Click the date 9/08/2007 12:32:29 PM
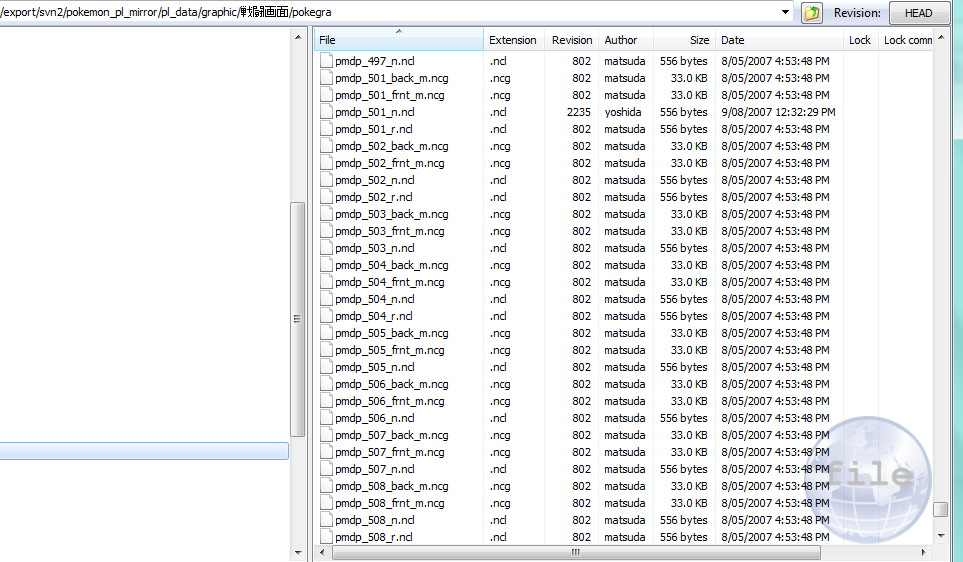 click(778, 112)
